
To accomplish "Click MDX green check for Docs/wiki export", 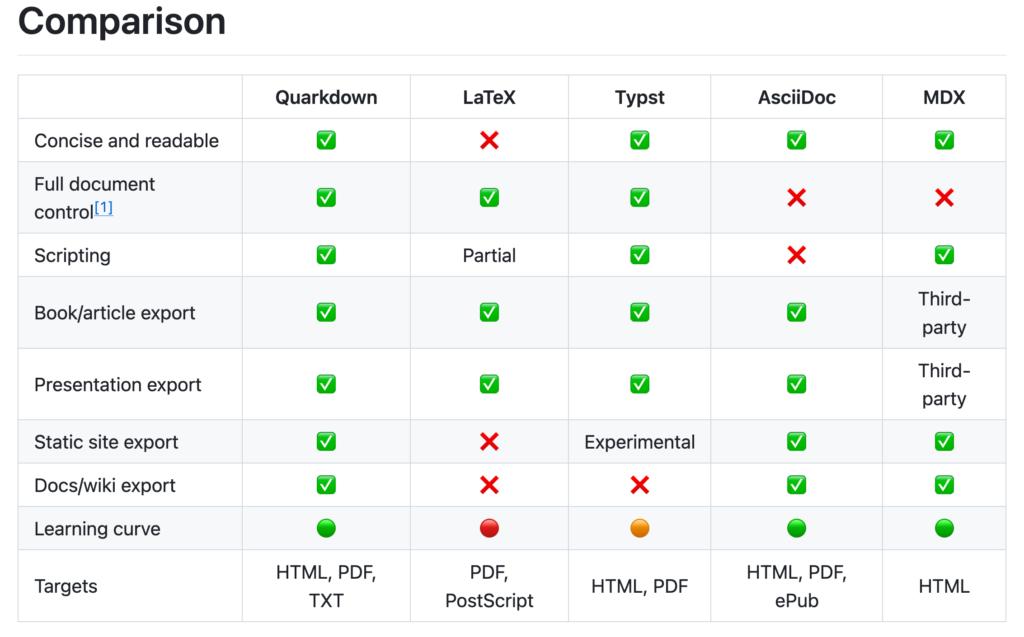I will coord(944,485).
